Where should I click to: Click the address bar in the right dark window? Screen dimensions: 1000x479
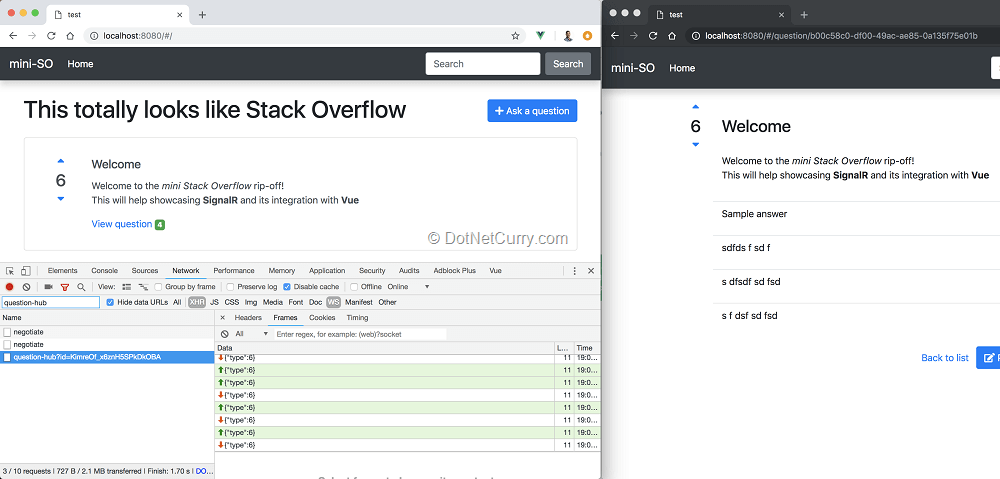coord(842,36)
